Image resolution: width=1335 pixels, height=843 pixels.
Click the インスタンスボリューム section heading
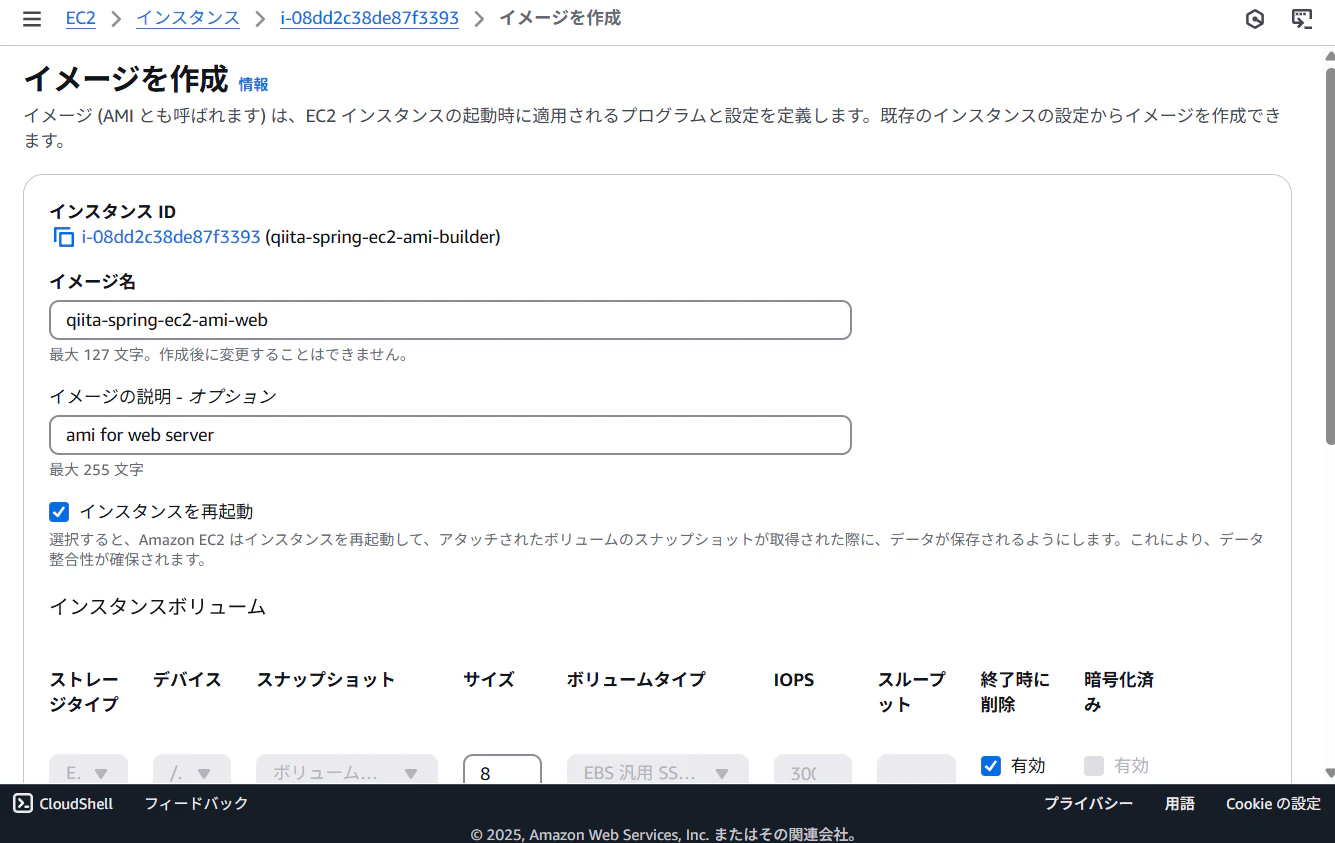pyautogui.click(x=157, y=607)
